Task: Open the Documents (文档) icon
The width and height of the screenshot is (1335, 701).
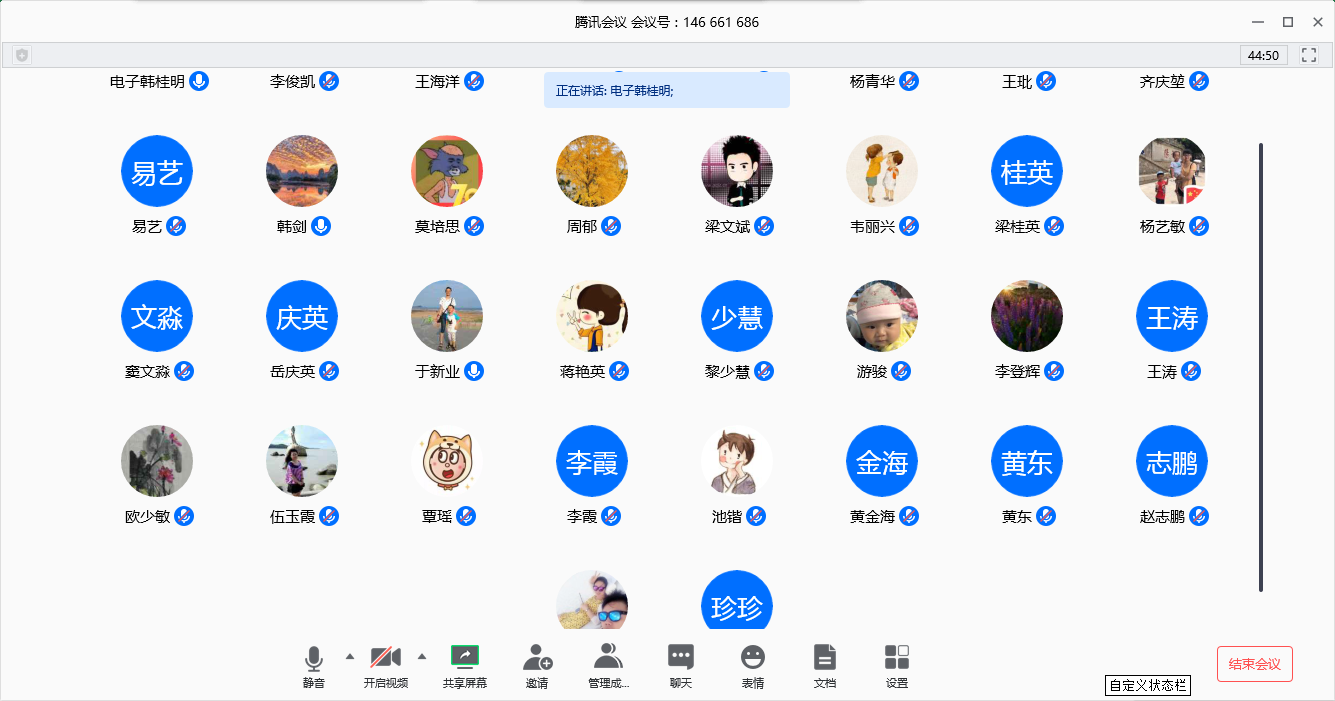Action: pyautogui.click(x=824, y=658)
